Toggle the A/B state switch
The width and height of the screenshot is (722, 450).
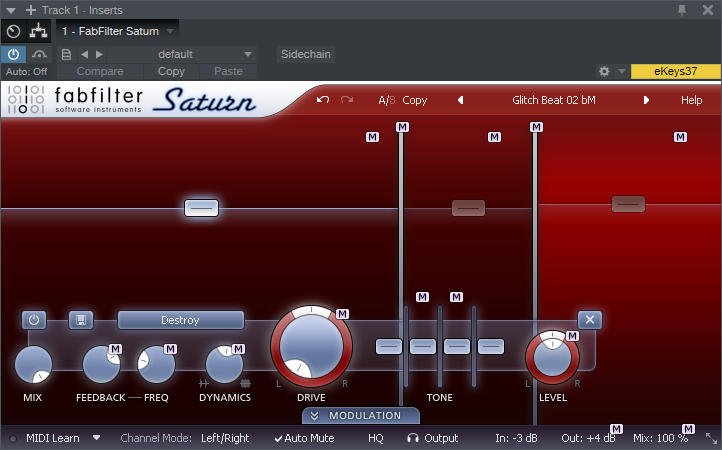(387, 100)
